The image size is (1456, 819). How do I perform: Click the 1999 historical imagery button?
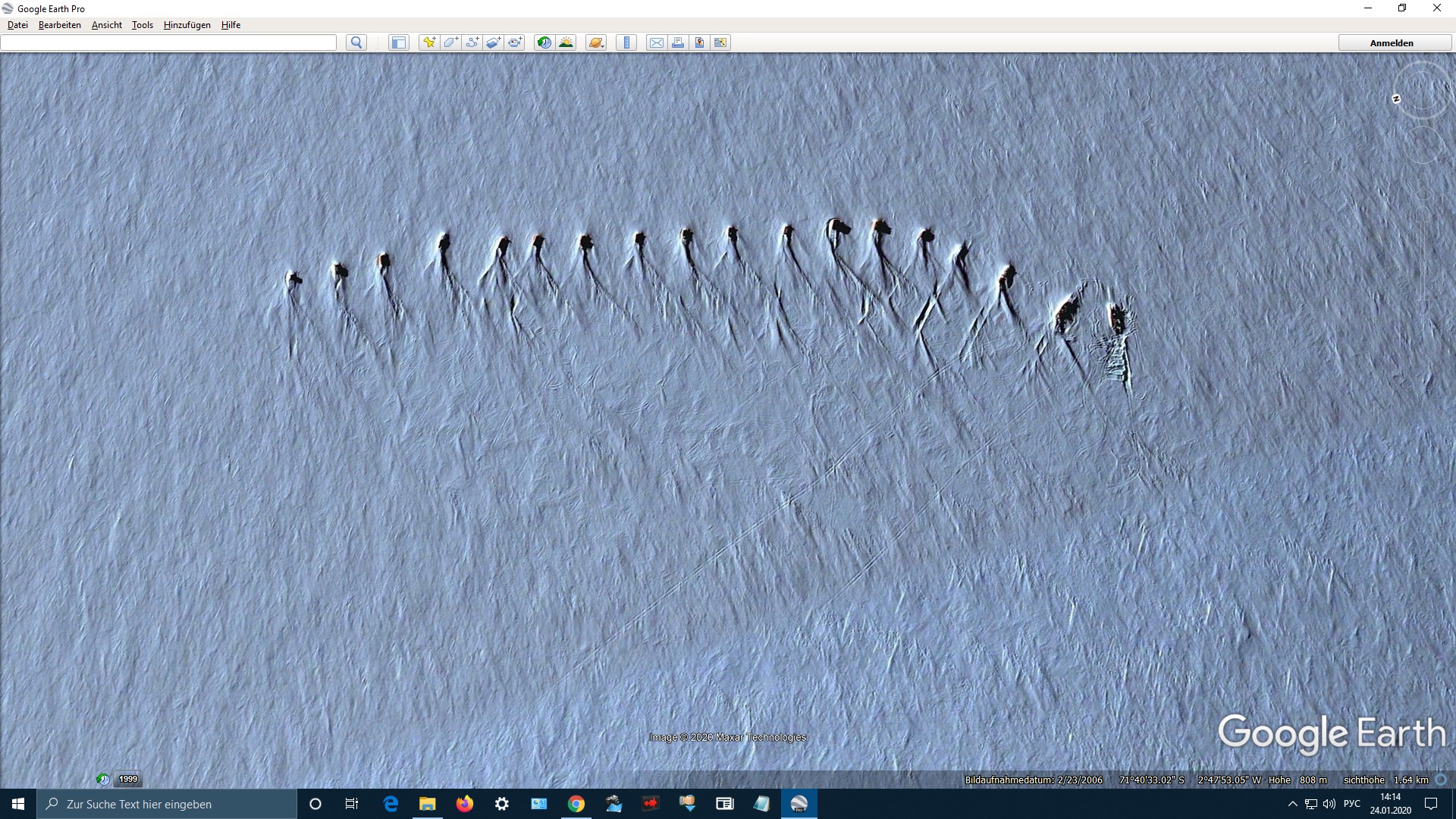tap(127, 779)
